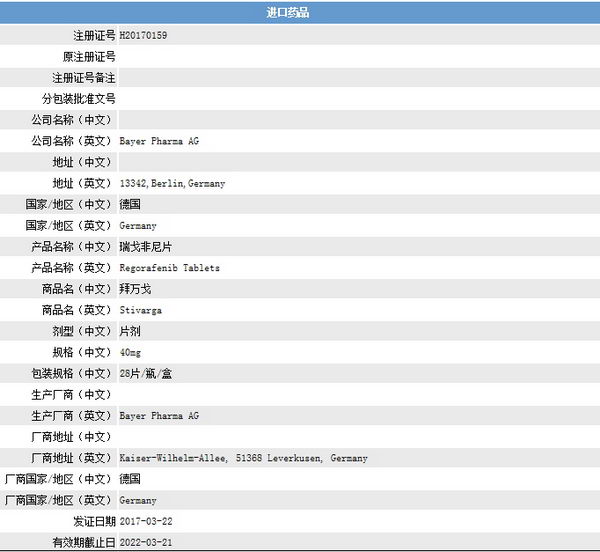This screenshot has height=552, width=600.
Task: Click the 原注册证号 label
Action: pyautogui.click(x=88, y=57)
